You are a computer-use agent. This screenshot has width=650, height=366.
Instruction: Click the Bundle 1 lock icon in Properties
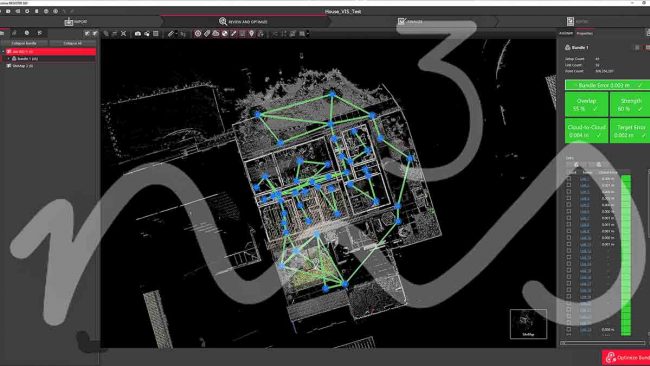click(x=568, y=48)
